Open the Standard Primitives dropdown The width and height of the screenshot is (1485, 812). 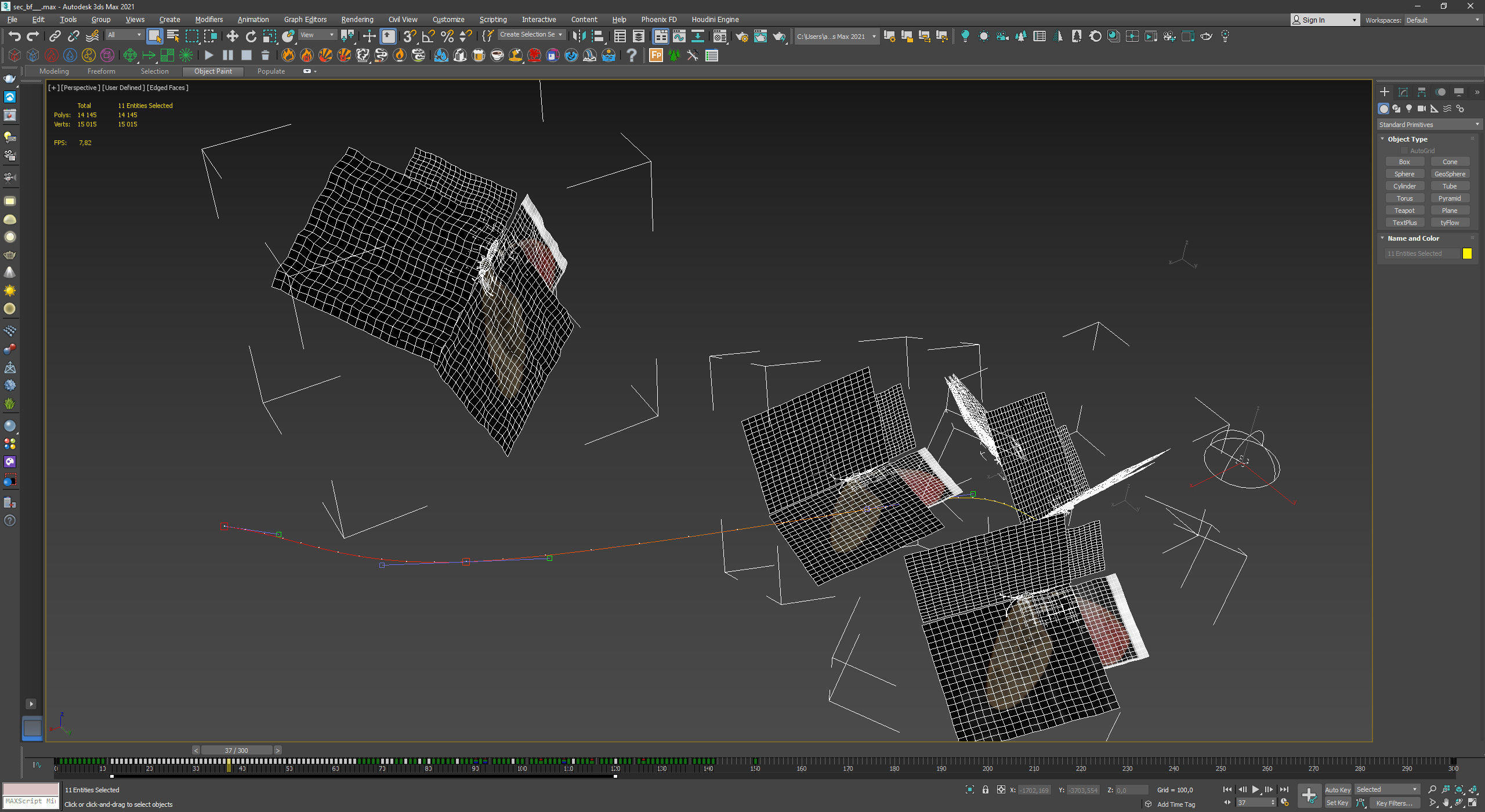[x=1429, y=125]
